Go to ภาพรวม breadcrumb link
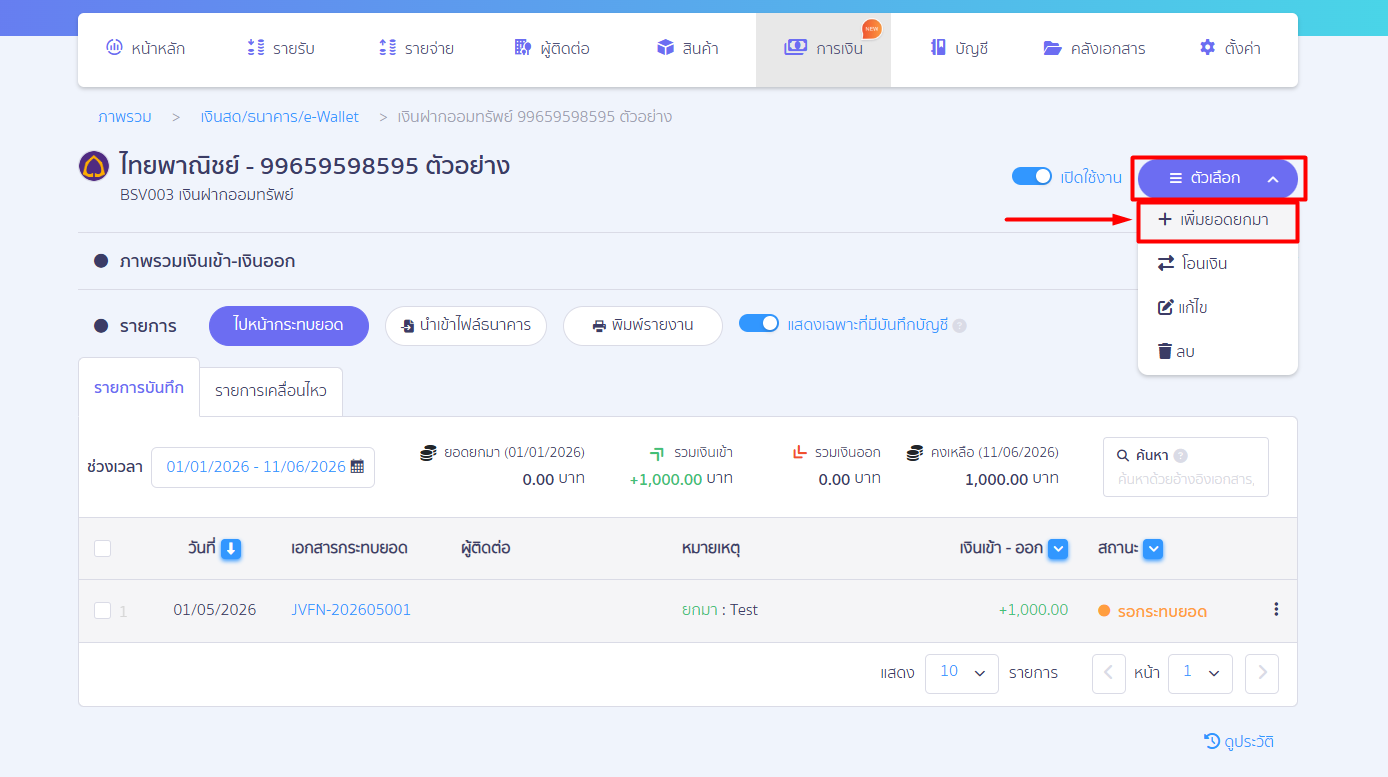 click(125, 117)
